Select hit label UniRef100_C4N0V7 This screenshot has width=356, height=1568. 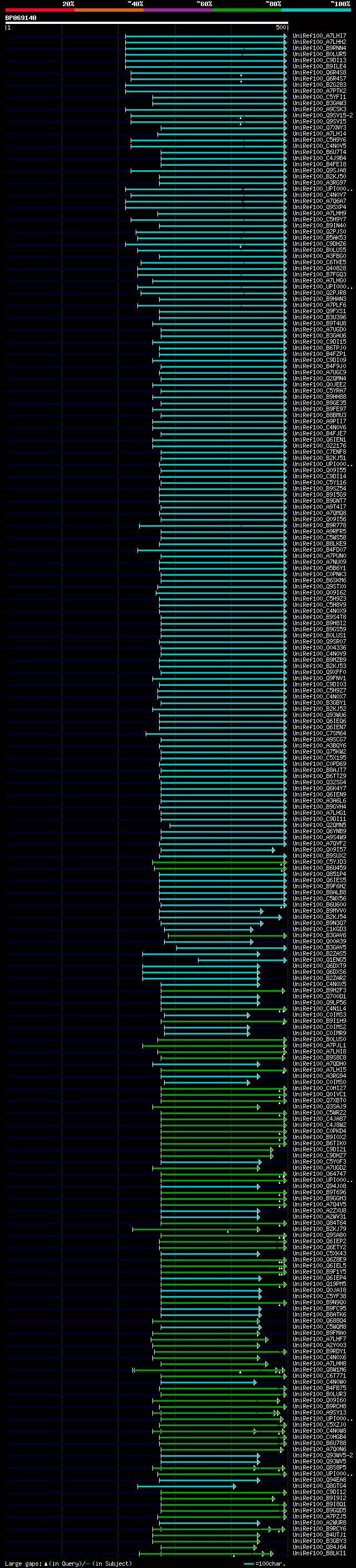point(319,195)
